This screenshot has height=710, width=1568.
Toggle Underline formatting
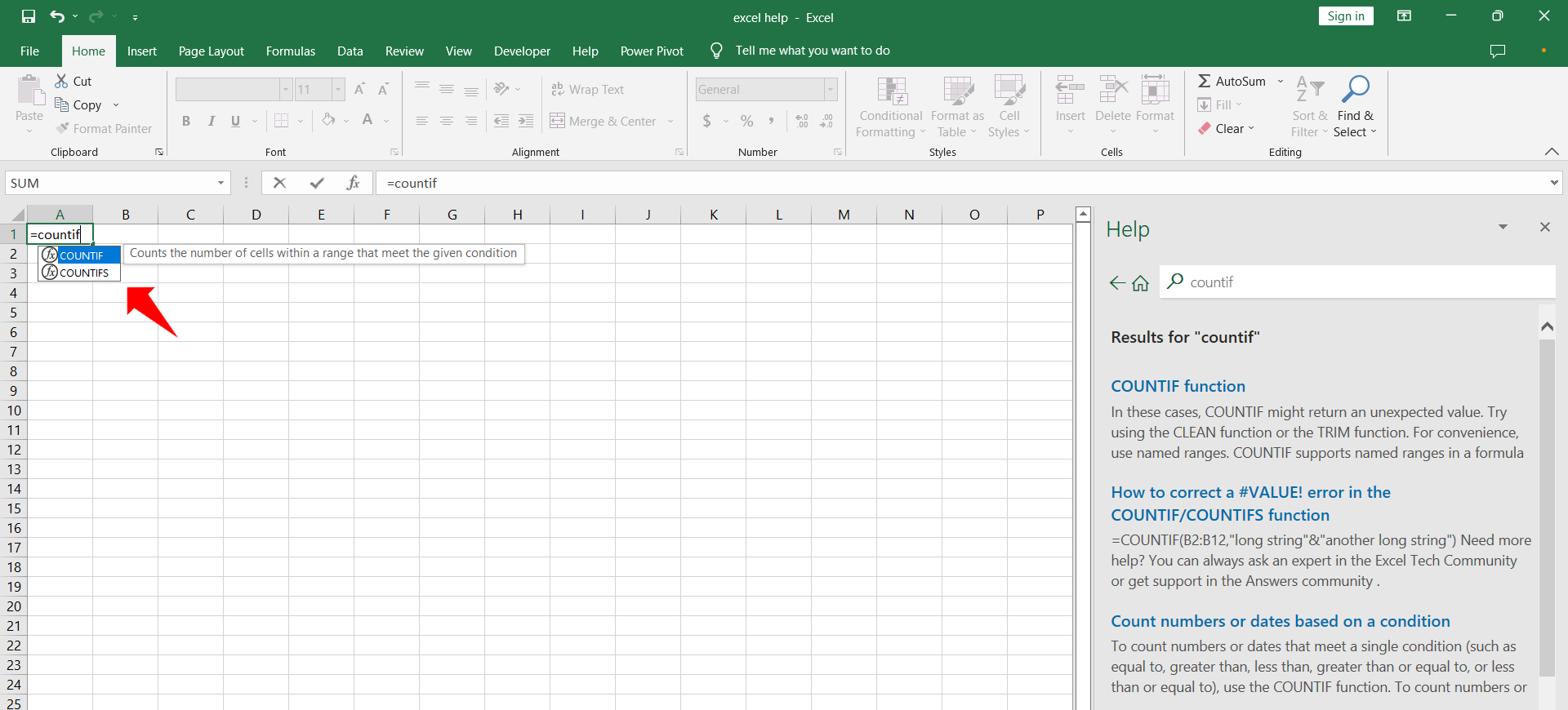[x=235, y=121]
